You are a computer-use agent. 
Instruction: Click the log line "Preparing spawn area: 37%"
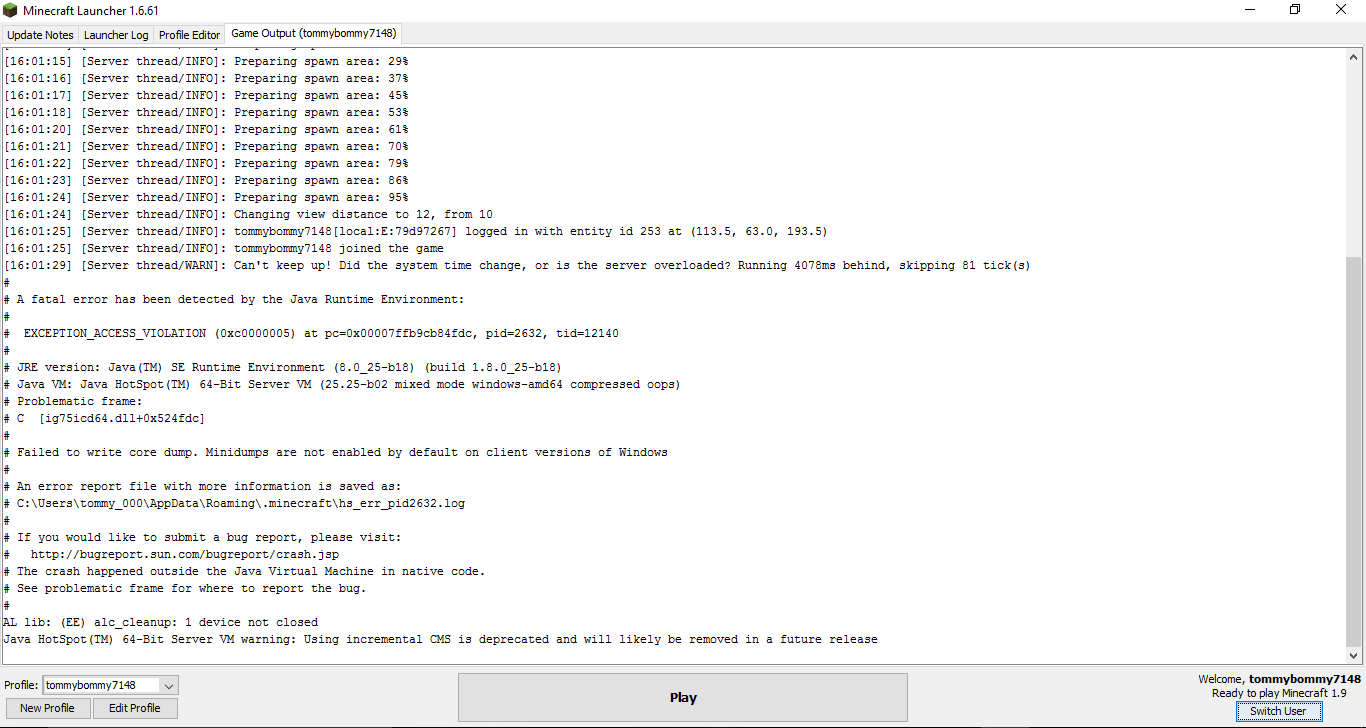click(206, 78)
